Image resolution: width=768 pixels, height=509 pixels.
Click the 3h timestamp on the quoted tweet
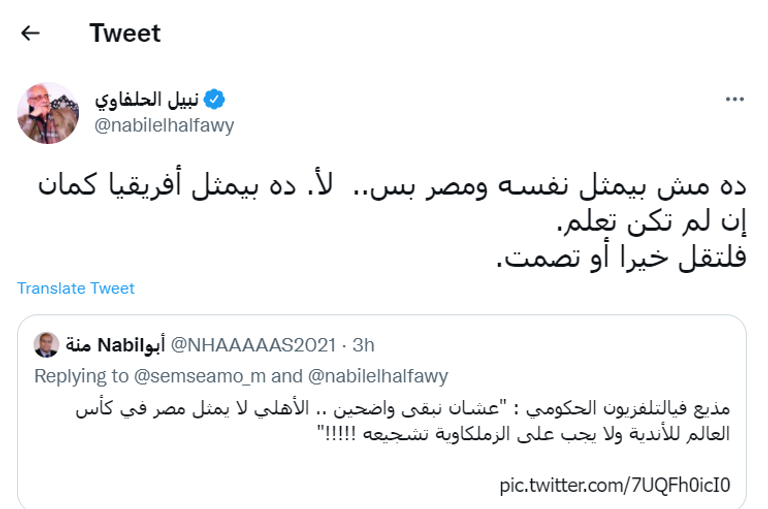pyautogui.click(x=362, y=345)
